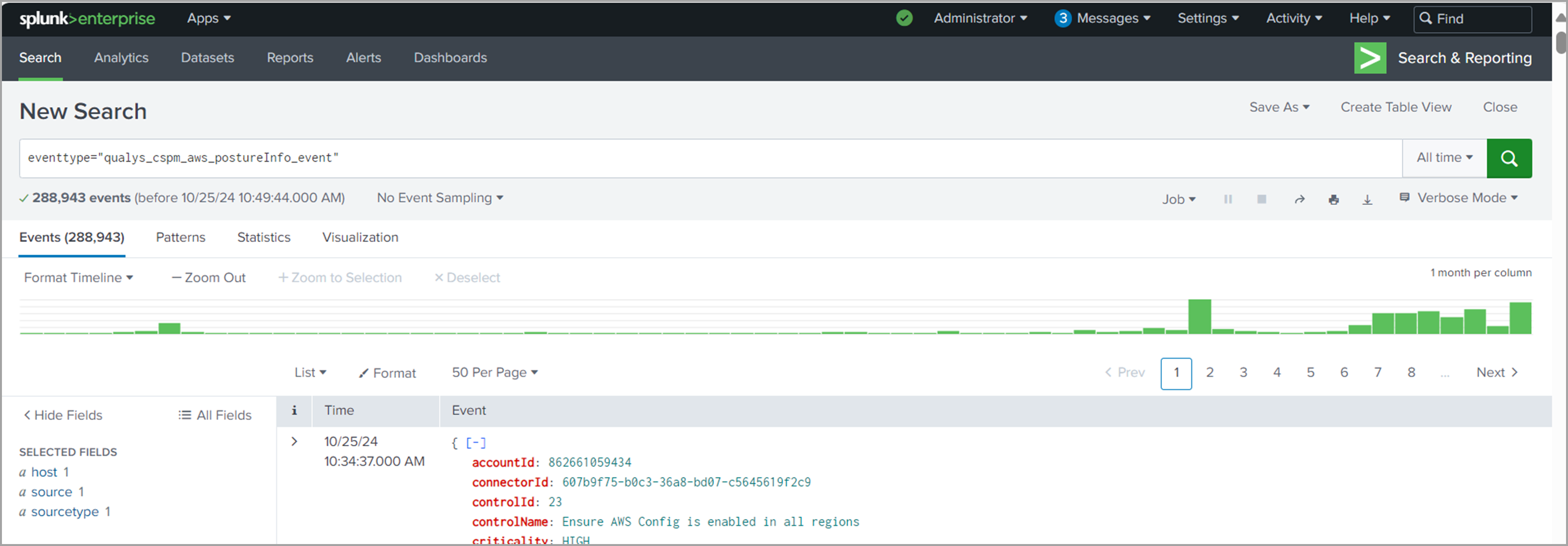Click Create Table View
1568x546 pixels.
tap(1396, 107)
